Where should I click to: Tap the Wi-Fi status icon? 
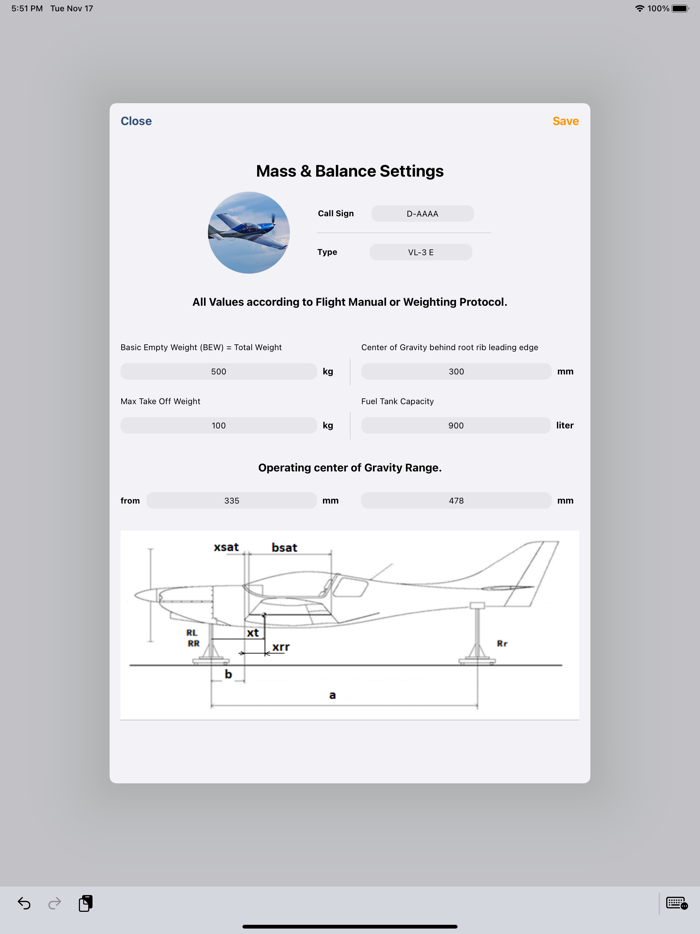(639, 8)
